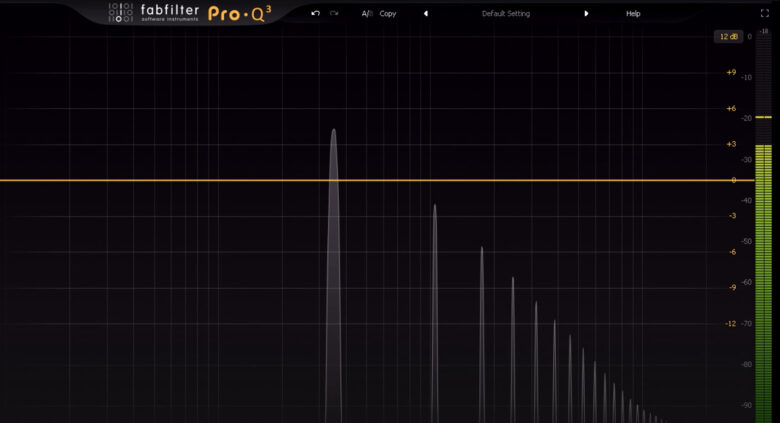The width and height of the screenshot is (780, 423).
Task: Click the +6 gain scale label
Action: [731, 108]
